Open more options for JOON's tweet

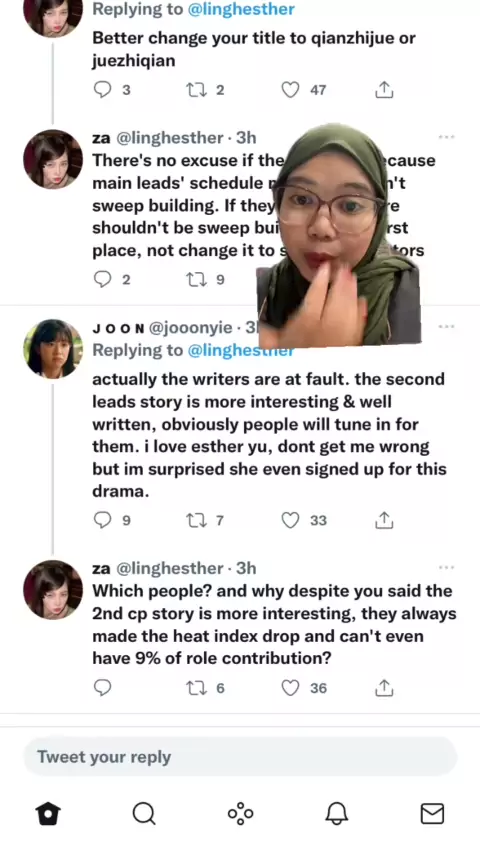coord(446,326)
